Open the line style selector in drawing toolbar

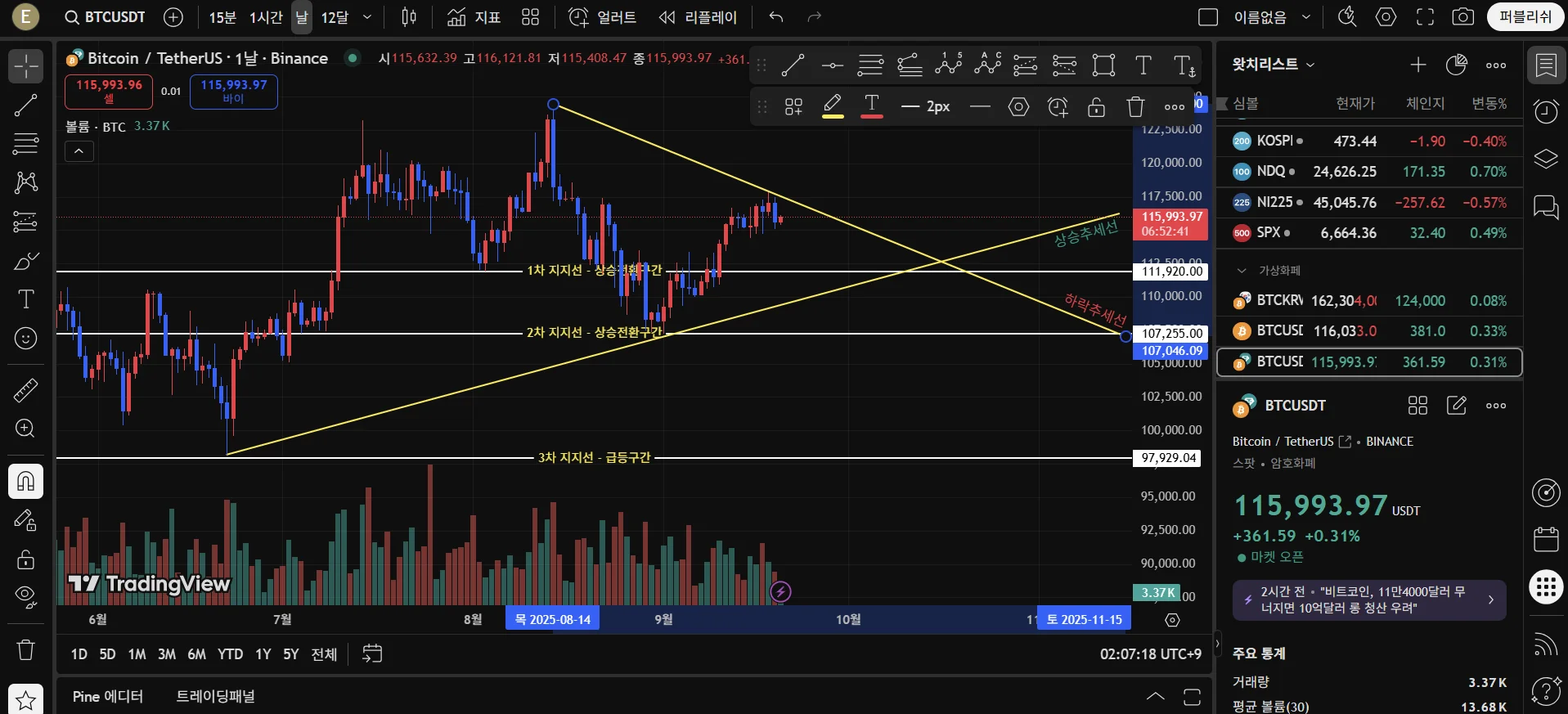point(980,106)
